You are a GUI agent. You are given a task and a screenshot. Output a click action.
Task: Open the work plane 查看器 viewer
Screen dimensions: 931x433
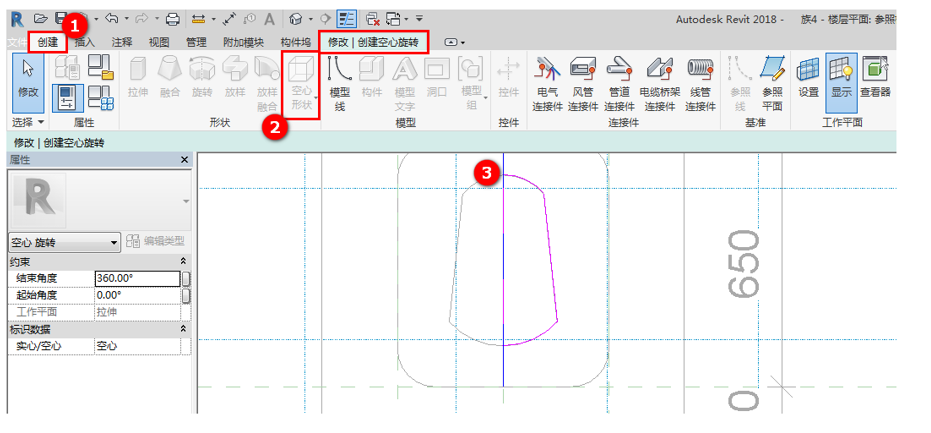point(875,77)
